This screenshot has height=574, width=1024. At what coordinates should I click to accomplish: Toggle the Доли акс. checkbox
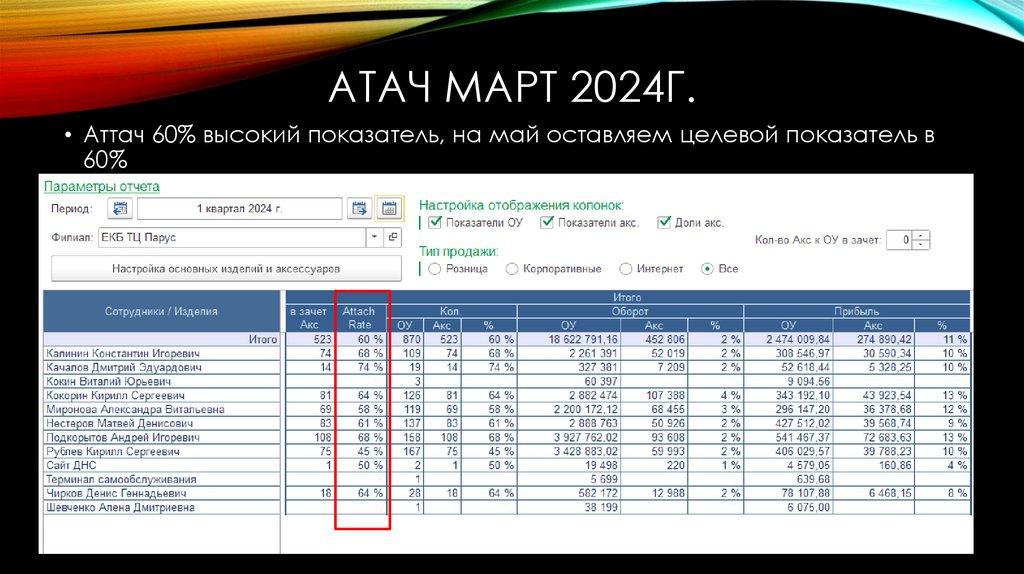[664, 222]
